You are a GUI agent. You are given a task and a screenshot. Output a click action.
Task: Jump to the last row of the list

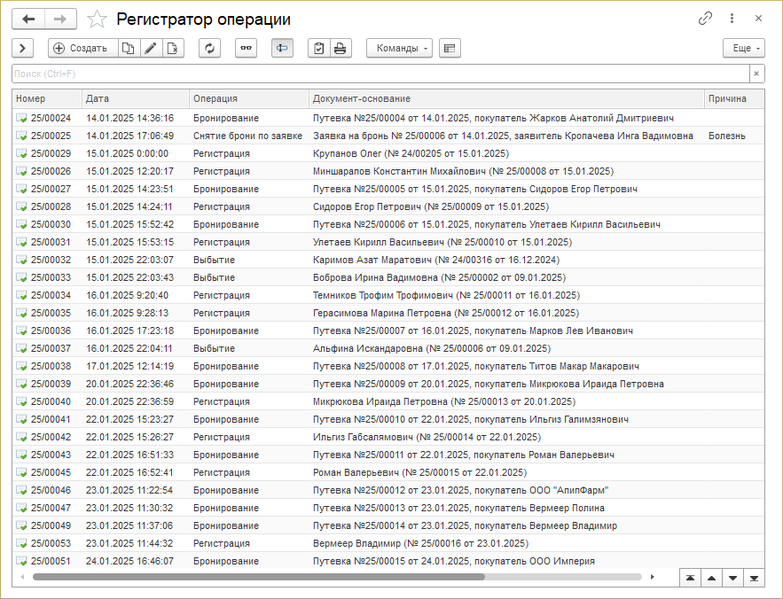coord(754,578)
